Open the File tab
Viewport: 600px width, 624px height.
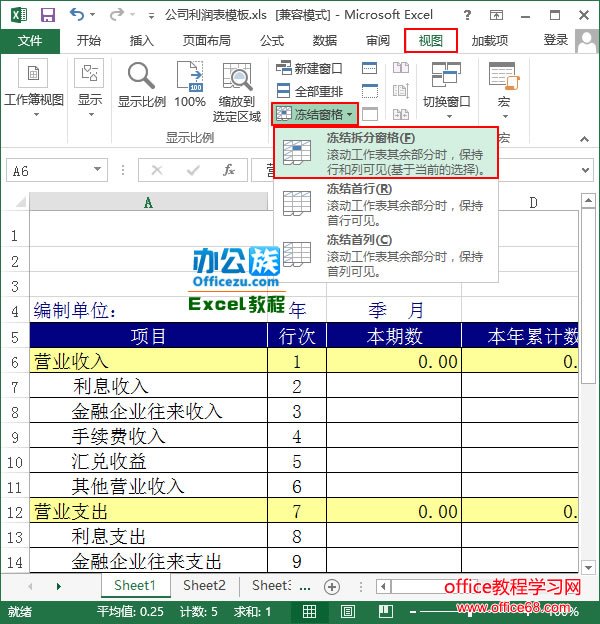point(30,41)
